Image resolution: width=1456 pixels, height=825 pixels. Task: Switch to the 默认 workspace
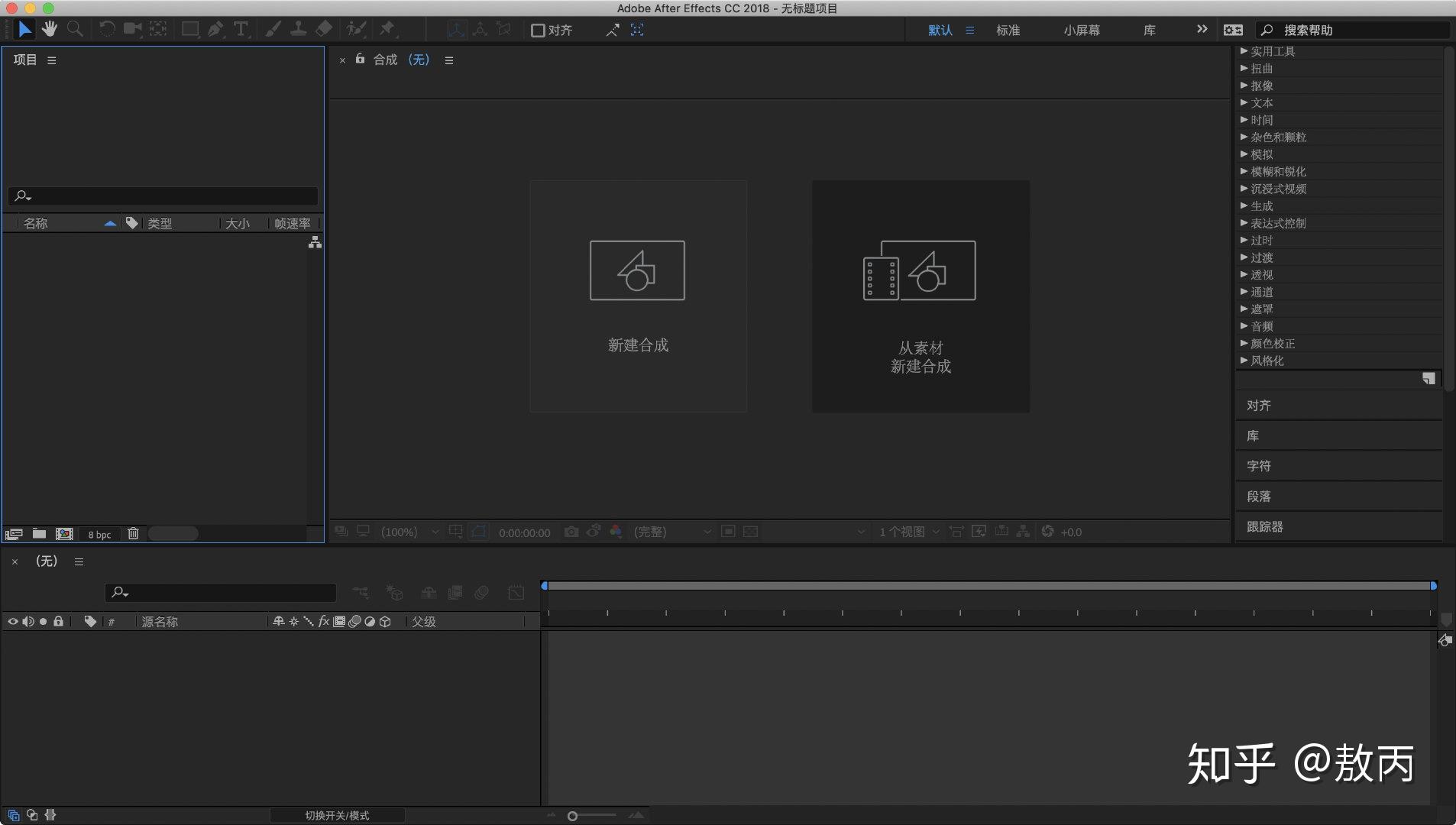940,30
